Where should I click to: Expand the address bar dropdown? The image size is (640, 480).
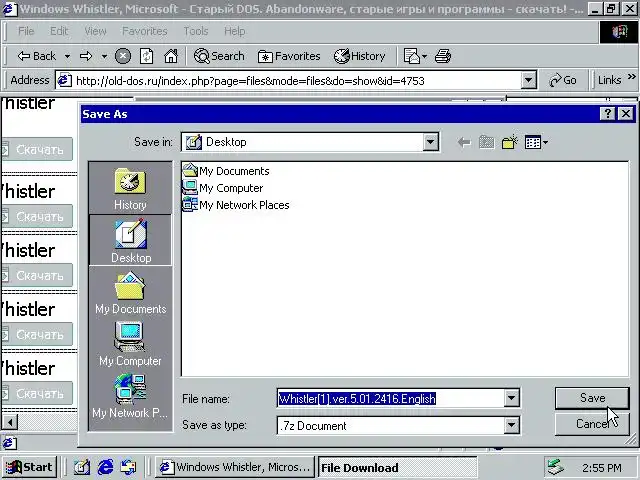pyautogui.click(x=528, y=80)
